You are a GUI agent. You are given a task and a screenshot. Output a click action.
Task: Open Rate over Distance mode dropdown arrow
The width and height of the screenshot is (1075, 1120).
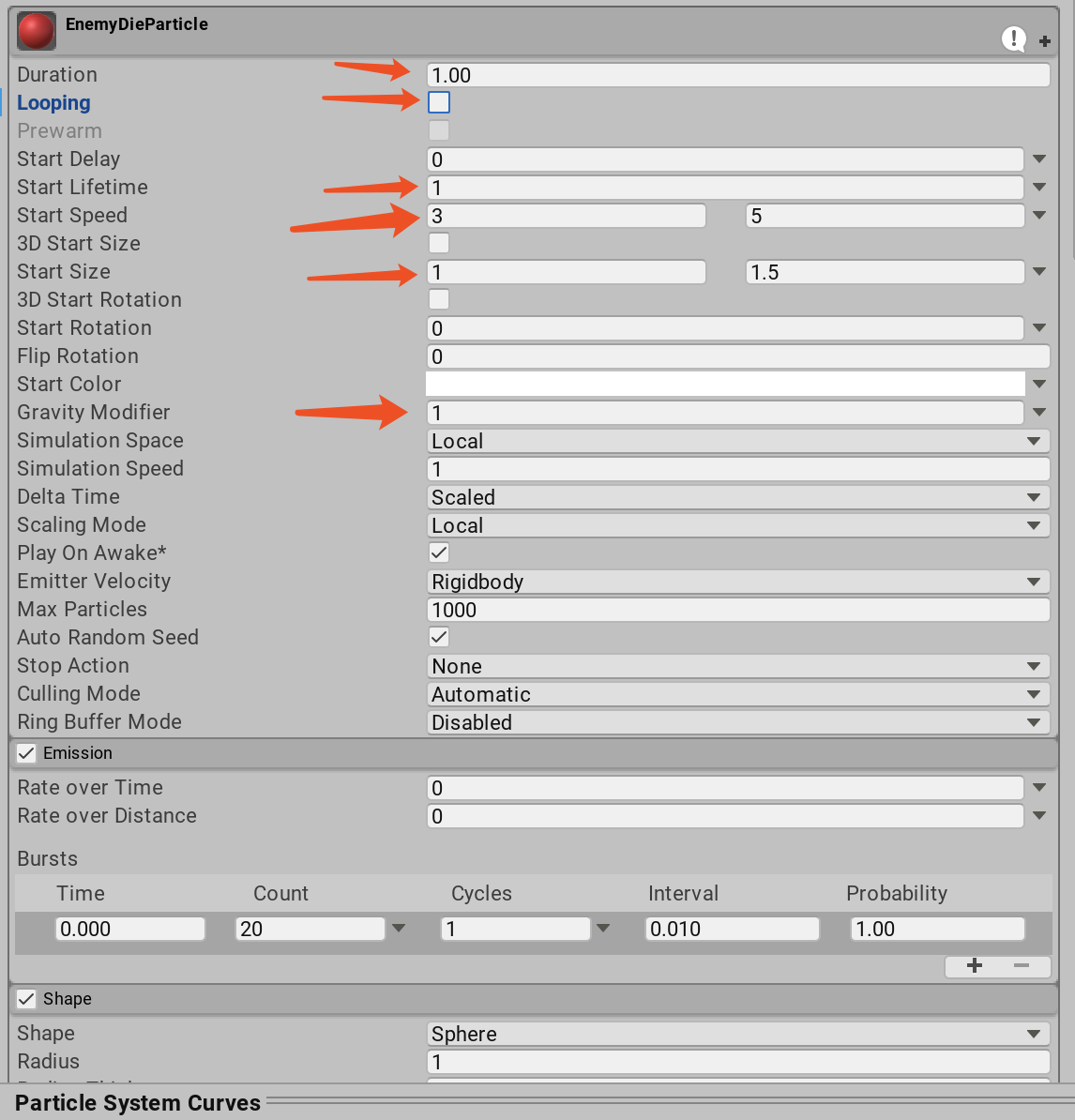coord(1039,816)
